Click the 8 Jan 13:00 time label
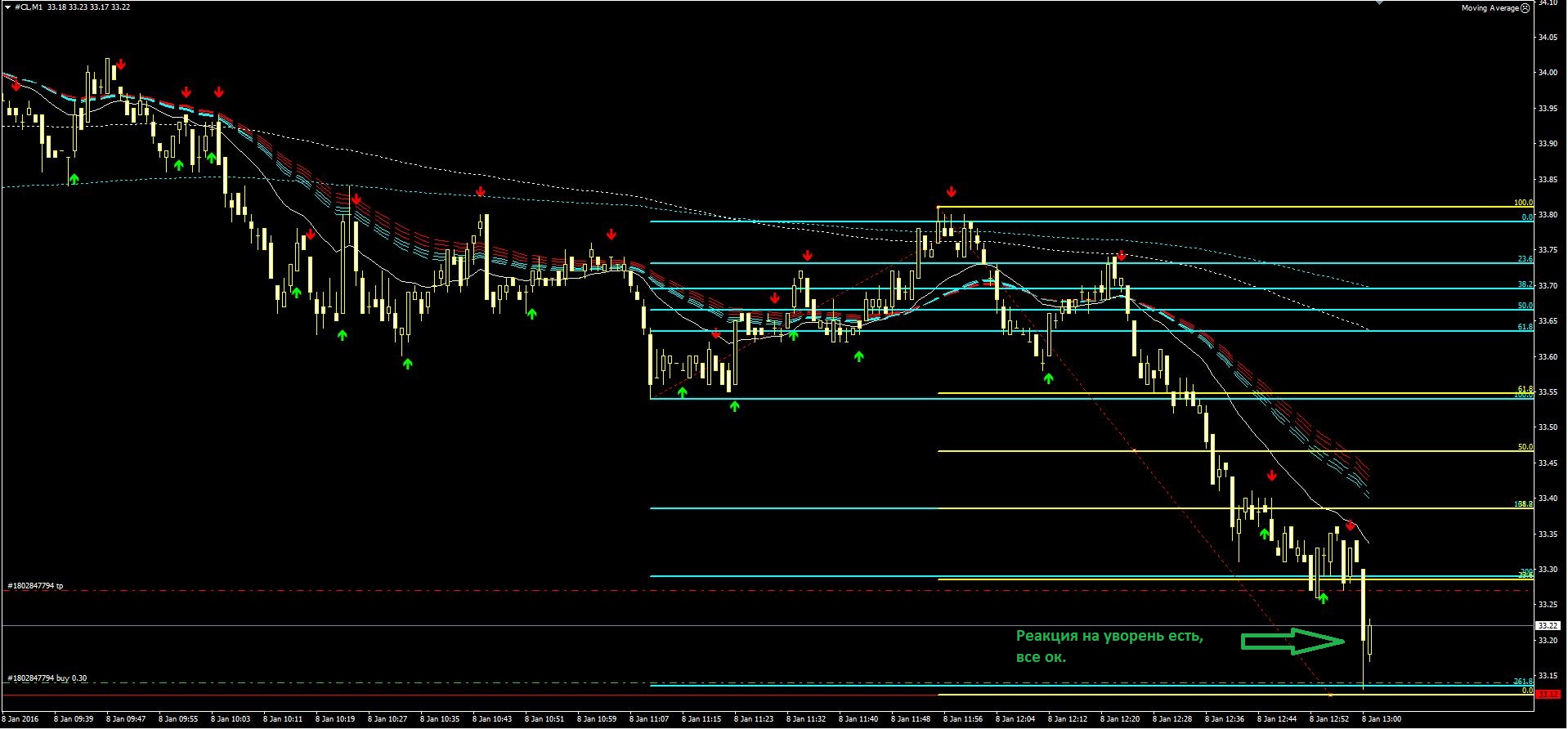This screenshot has height=729, width=1568. [1382, 719]
